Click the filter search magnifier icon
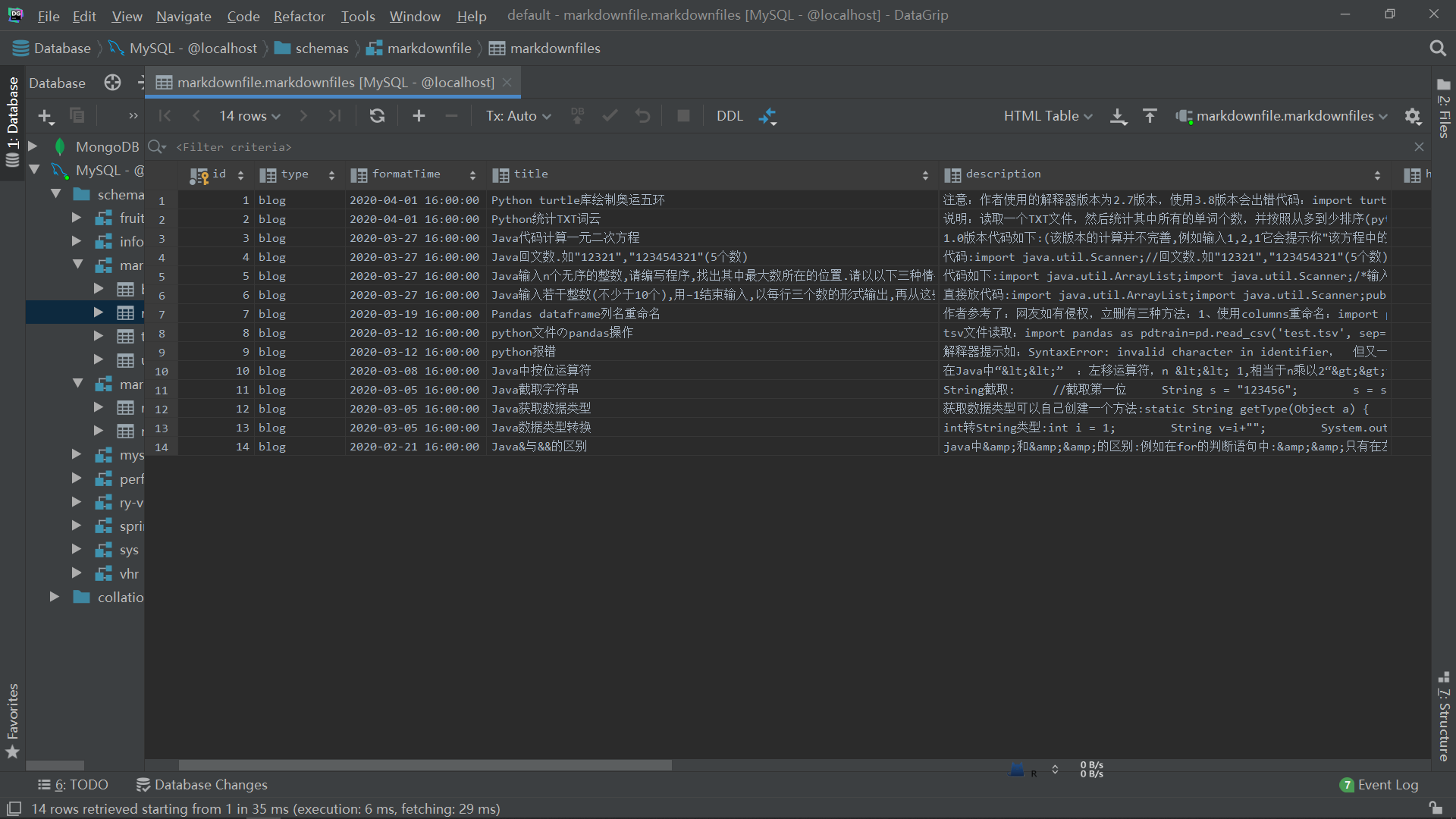The height and width of the screenshot is (819, 1456). point(157,146)
